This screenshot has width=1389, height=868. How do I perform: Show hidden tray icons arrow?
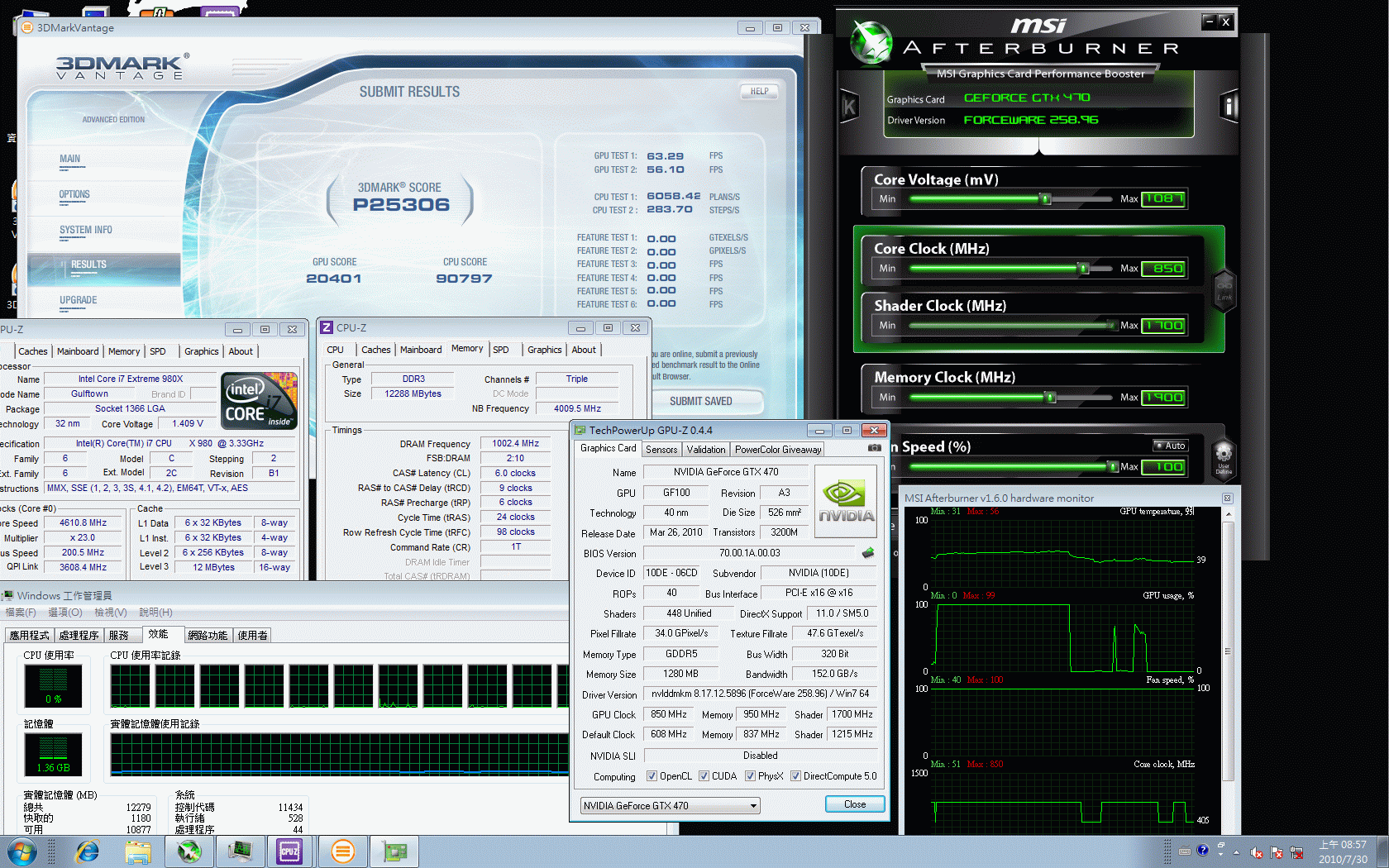[x=1237, y=852]
